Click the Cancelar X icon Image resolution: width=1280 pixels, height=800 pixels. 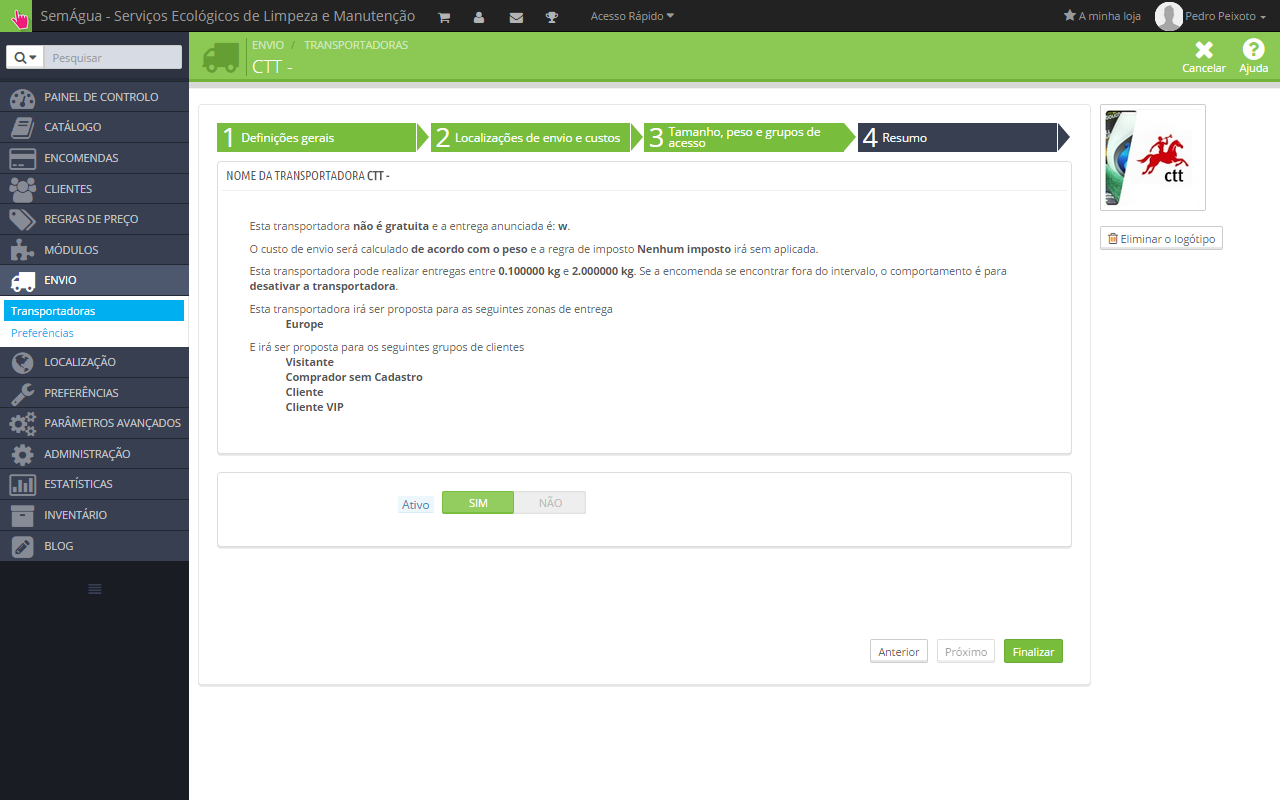tap(1204, 50)
